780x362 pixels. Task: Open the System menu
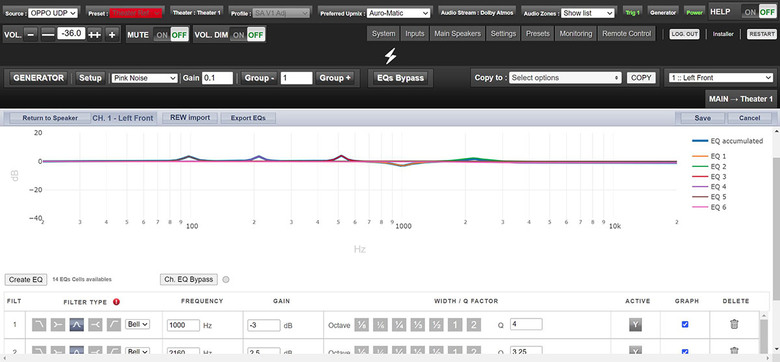click(384, 34)
